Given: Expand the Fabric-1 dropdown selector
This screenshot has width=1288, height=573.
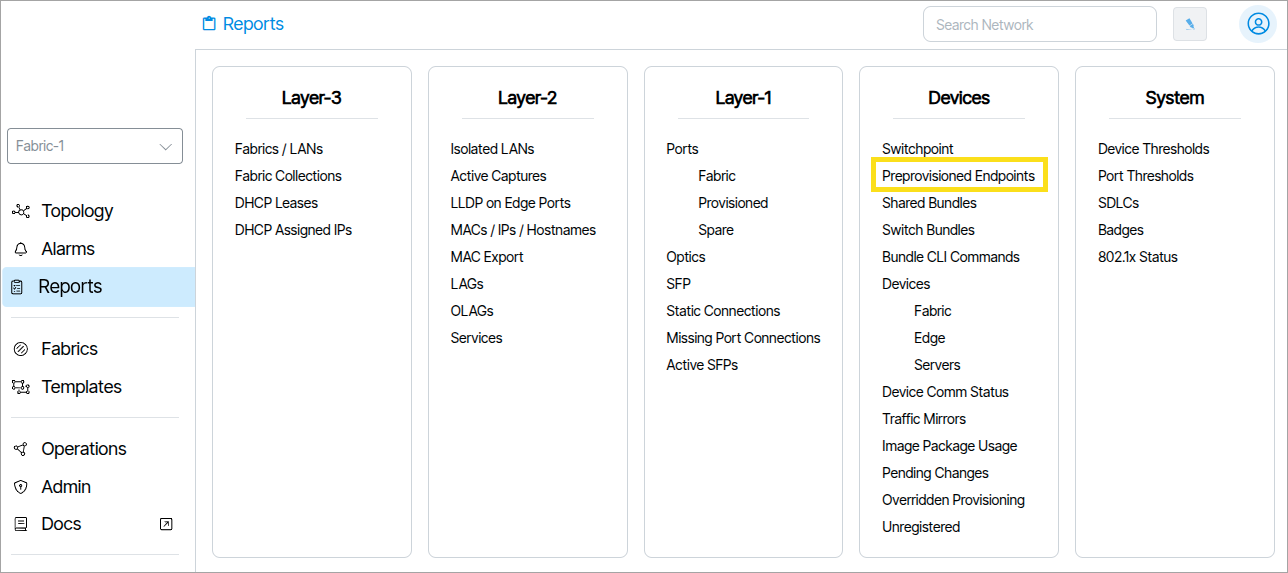Looking at the screenshot, I should (95, 146).
